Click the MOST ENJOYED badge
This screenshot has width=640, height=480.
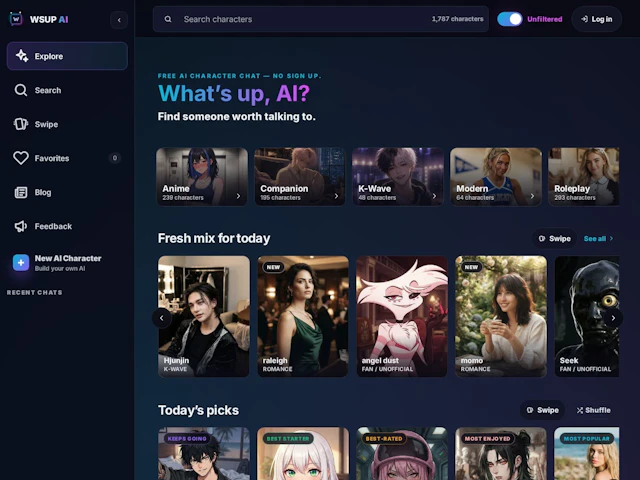tap(487, 438)
